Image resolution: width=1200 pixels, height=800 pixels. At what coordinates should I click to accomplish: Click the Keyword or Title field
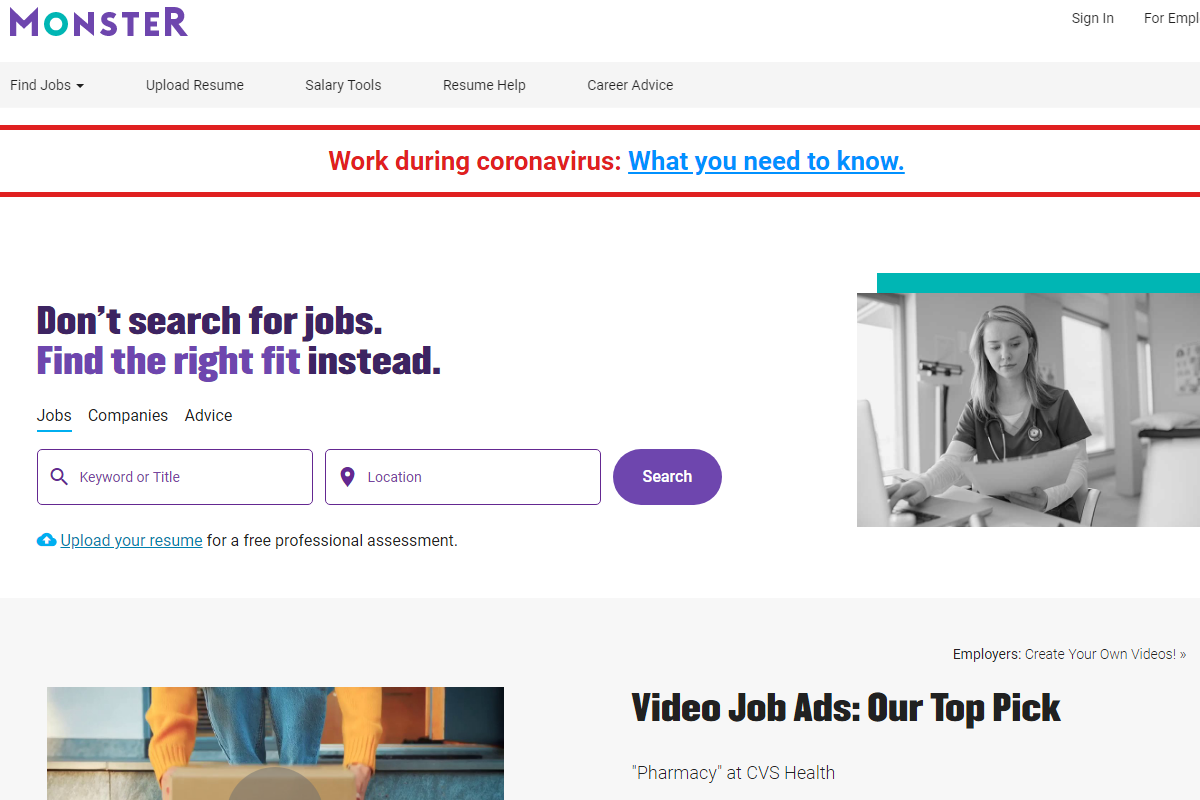175,477
